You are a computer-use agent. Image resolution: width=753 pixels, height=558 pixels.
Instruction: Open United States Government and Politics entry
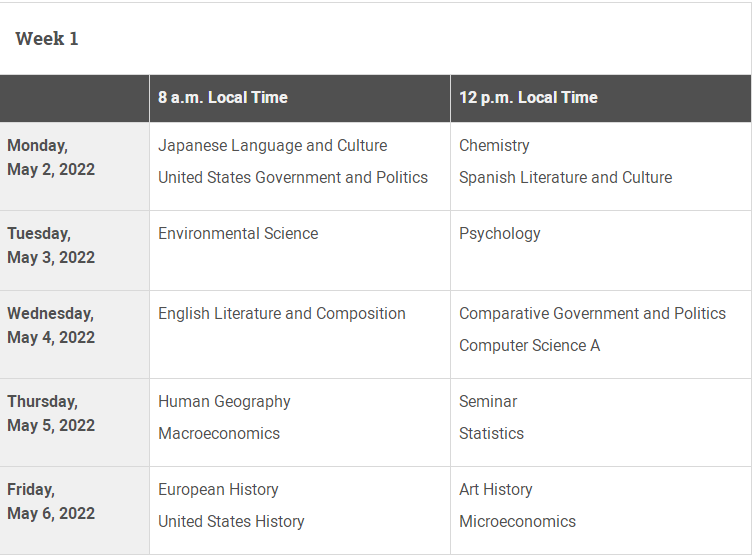(293, 177)
